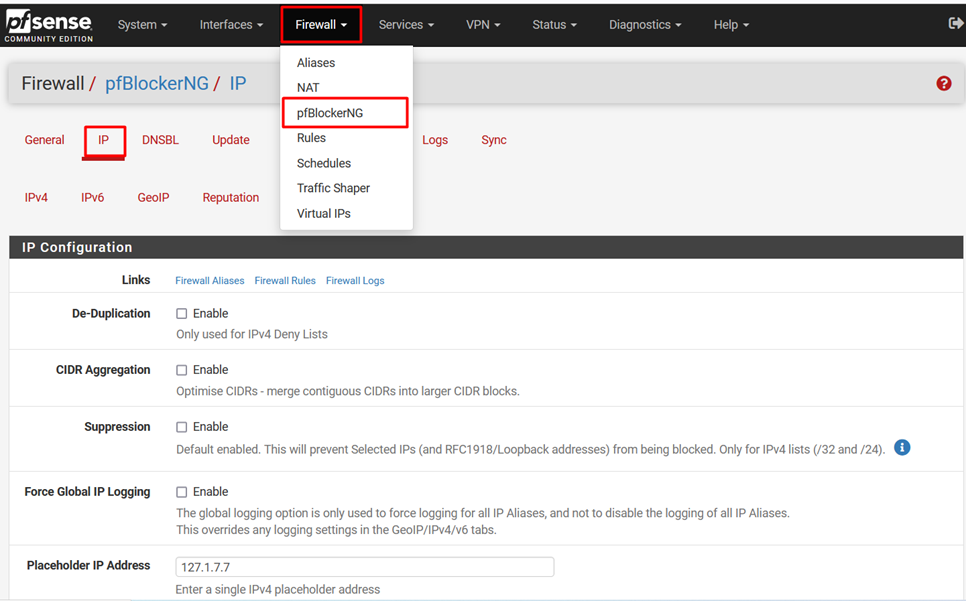Click the blue info icon beside Suppression
The height and width of the screenshot is (601, 966).
point(902,448)
